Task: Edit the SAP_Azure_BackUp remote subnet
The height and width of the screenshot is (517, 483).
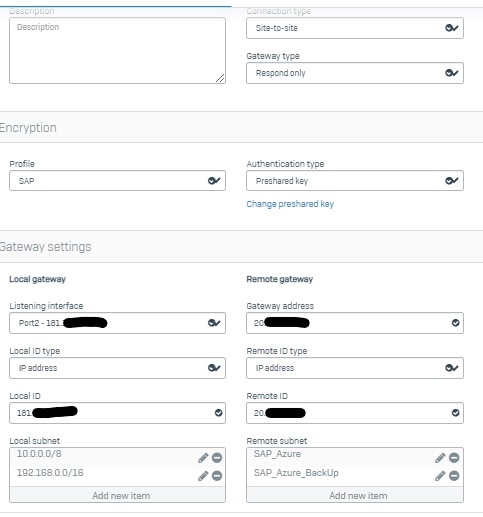Action: pyautogui.click(x=440, y=476)
